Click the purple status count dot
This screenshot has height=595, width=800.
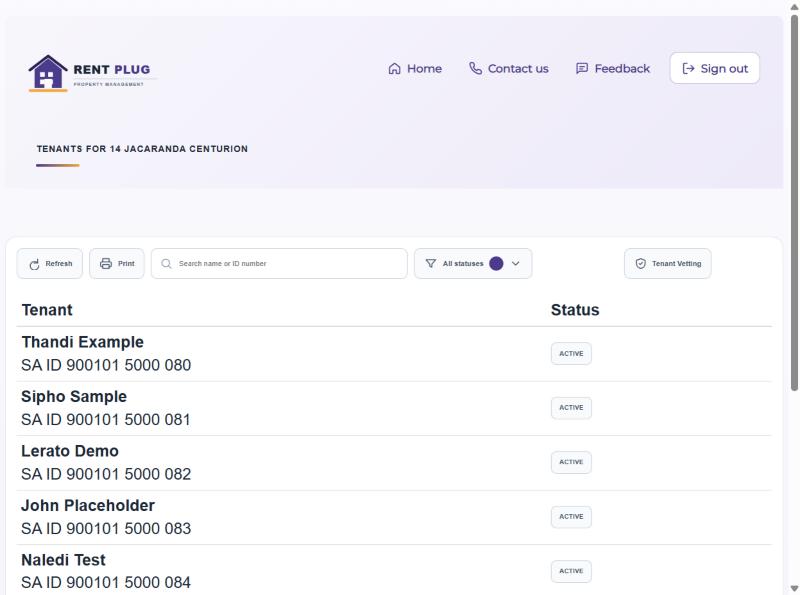click(496, 264)
